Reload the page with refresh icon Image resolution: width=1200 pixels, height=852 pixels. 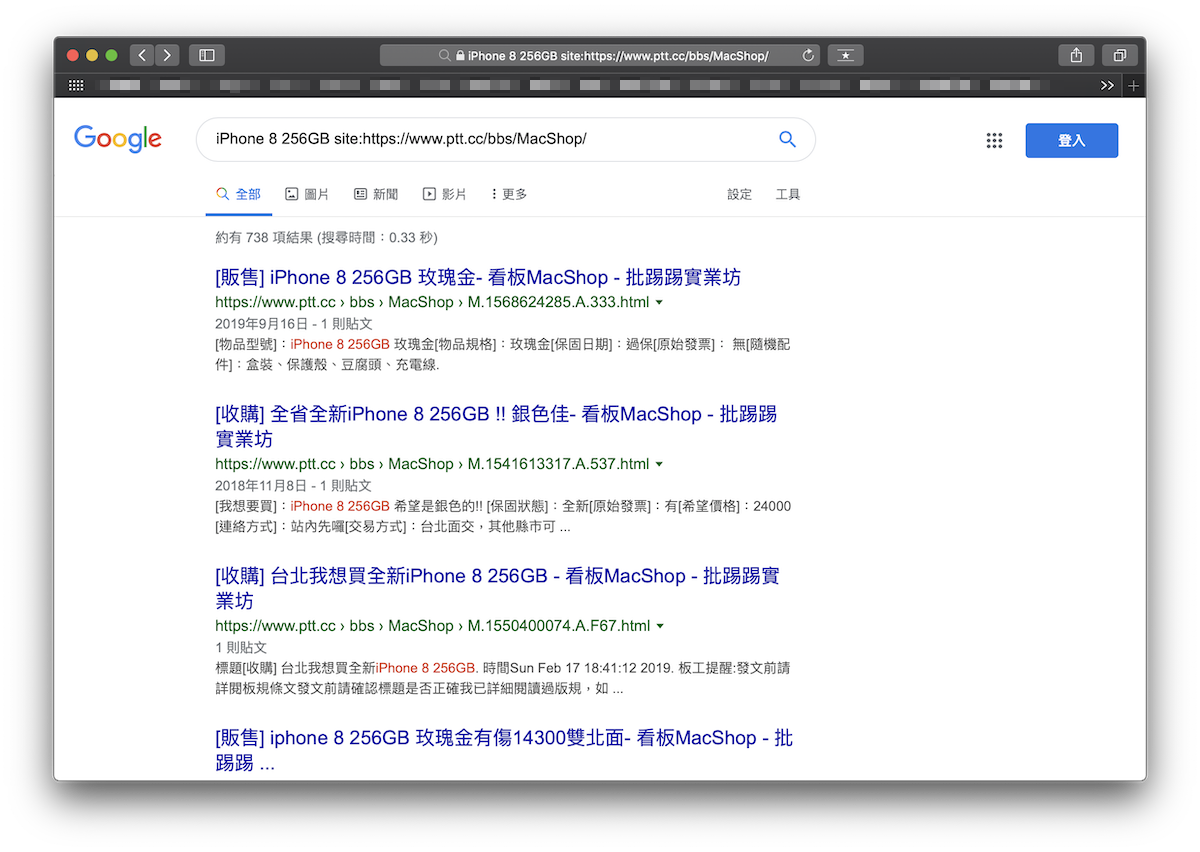click(808, 56)
